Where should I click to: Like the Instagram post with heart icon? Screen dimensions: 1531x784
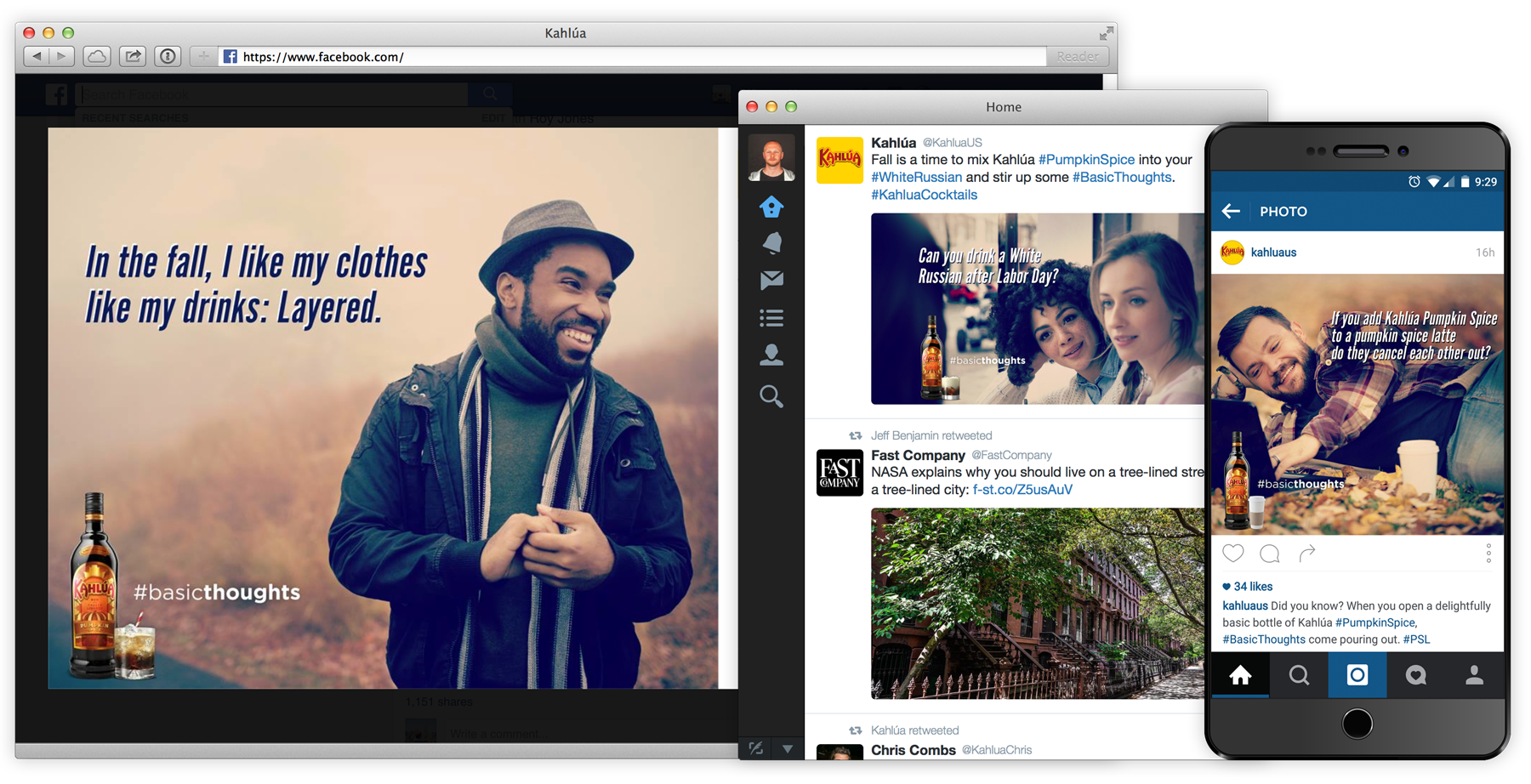pos(1232,554)
